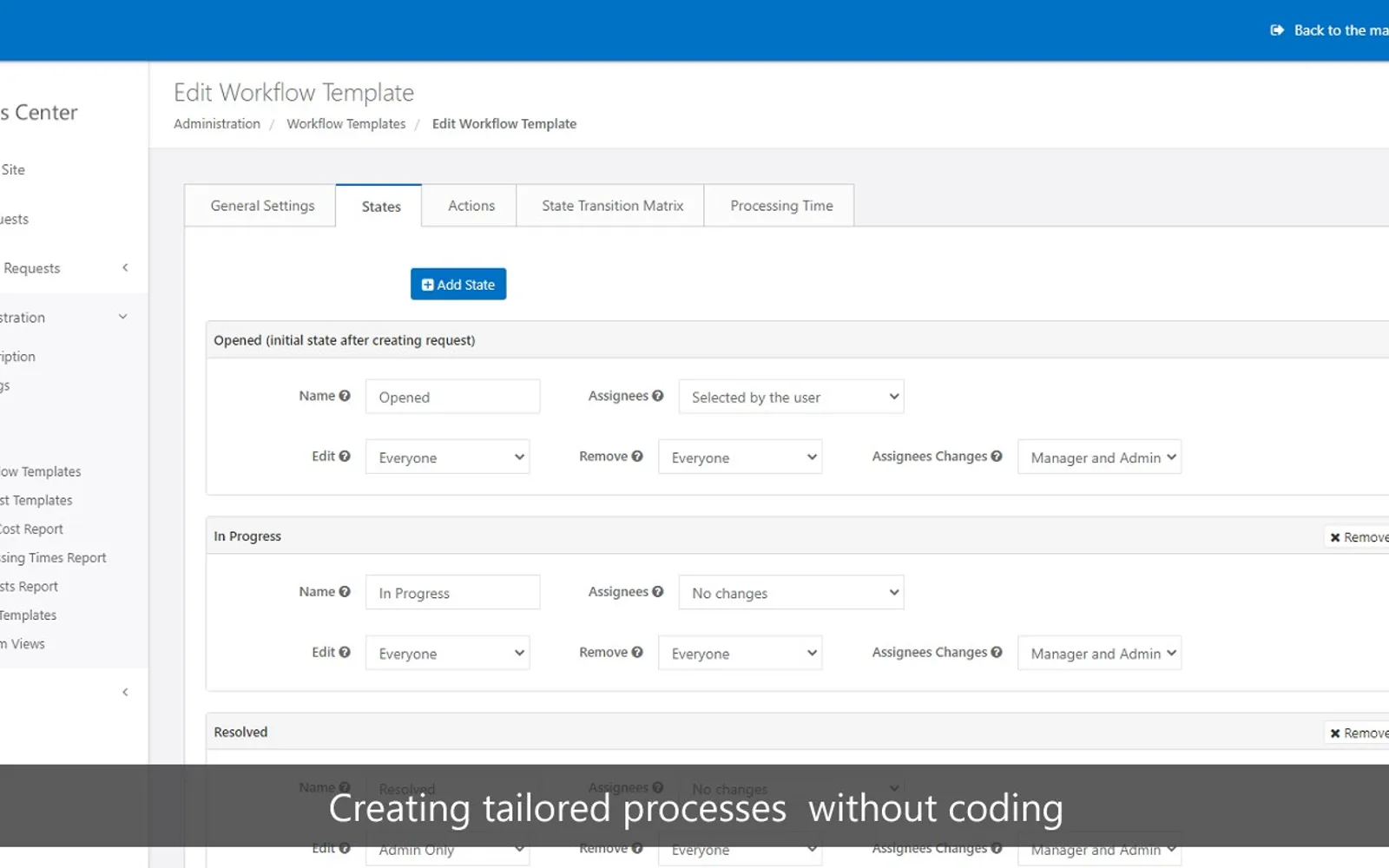Click help icon beside In Progress Assignees
This screenshot has height=868, width=1389.
click(658, 592)
